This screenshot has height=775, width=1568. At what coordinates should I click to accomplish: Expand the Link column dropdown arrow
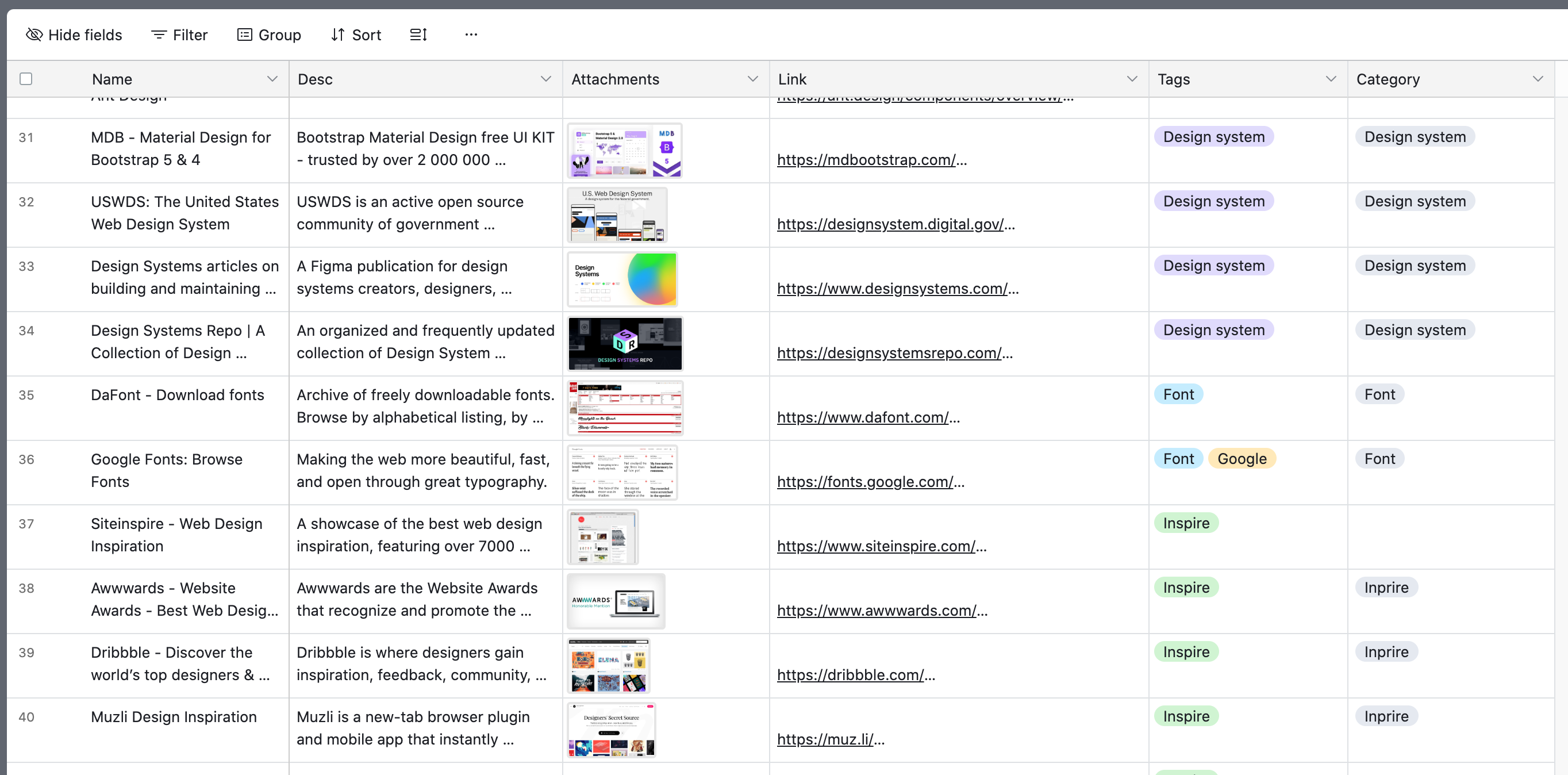pos(1132,79)
